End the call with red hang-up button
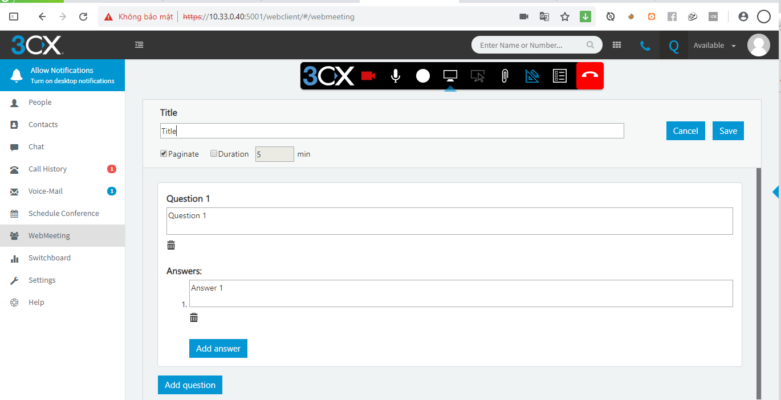 pyautogui.click(x=590, y=76)
